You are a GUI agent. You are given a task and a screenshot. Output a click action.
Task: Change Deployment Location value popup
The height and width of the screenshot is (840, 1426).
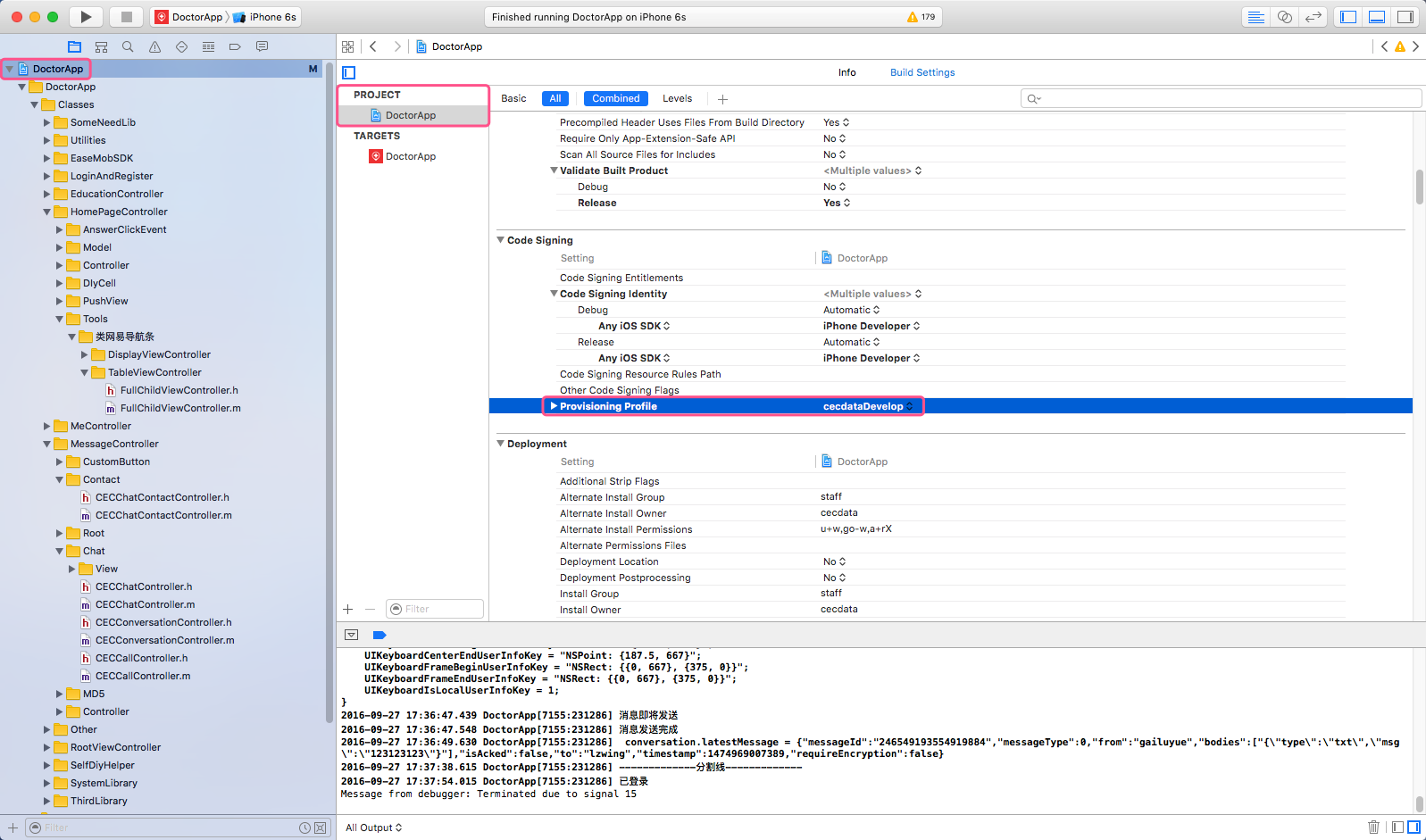coord(835,561)
